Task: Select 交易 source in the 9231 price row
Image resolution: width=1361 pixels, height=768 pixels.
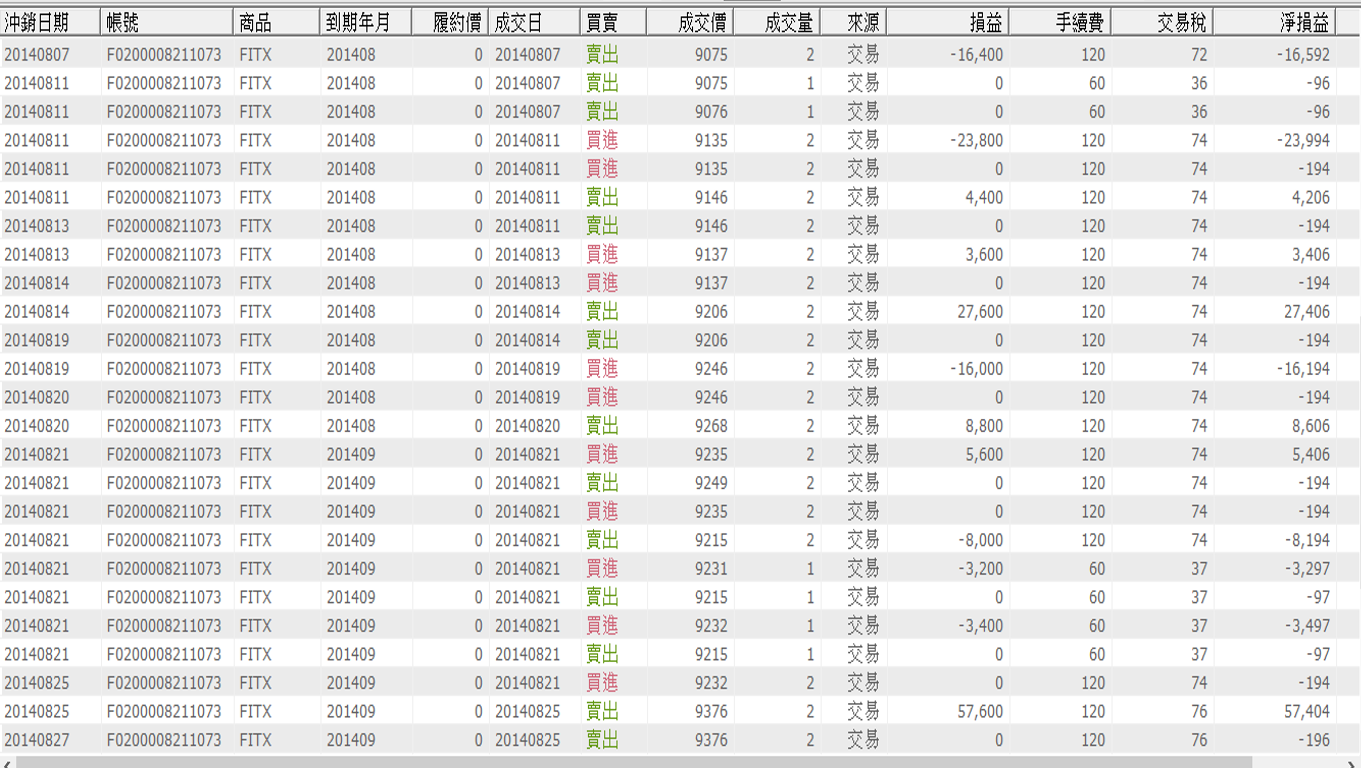Action: pos(863,569)
